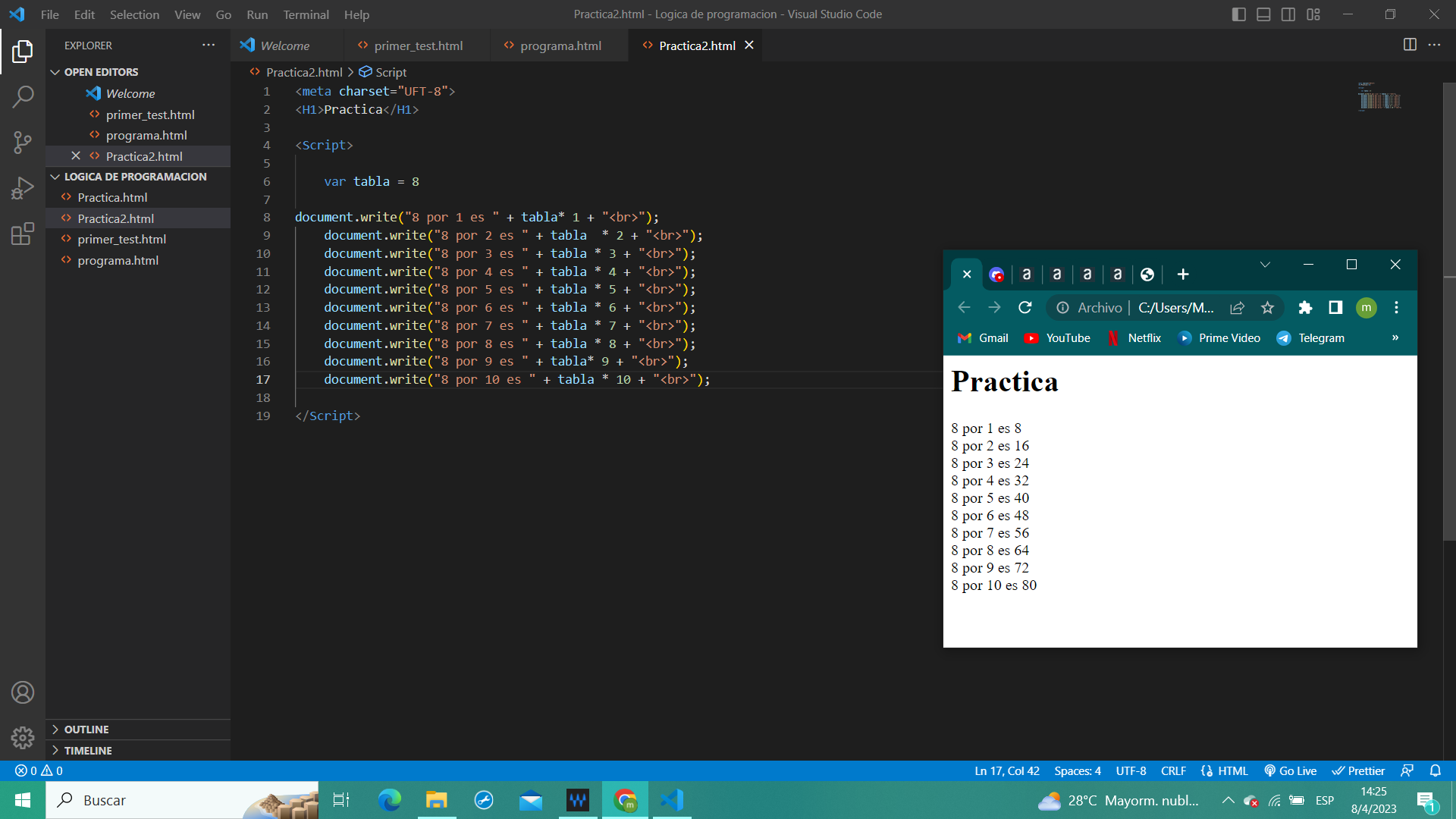Screen dimensions: 1456x819
Task: Click the Prettier status bar icon
Action: tap(1360, 771)
